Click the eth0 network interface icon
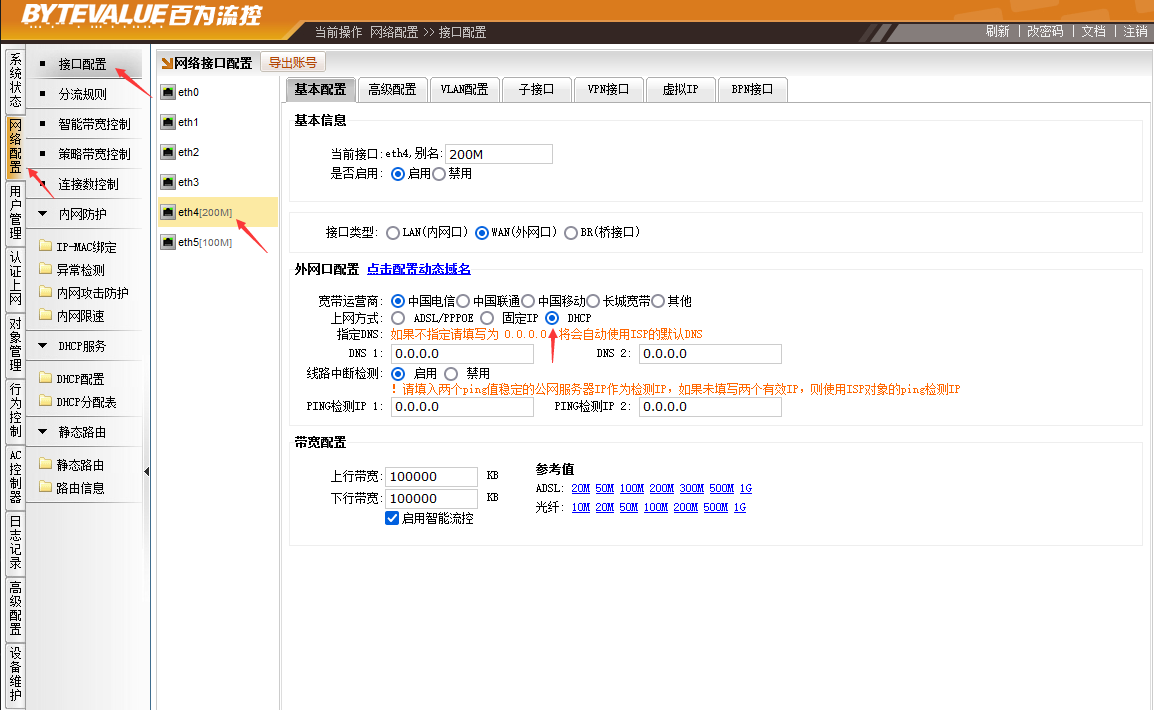The image size is (1154, 710). pyautogui.click(x=168, y=93)
